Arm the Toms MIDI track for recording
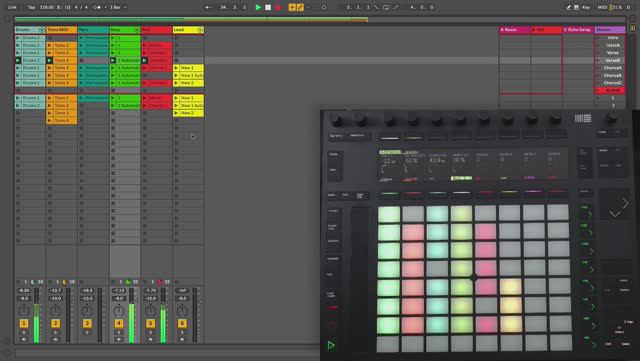The width and height of the screenshot is (640, 361). click(56, 339)
